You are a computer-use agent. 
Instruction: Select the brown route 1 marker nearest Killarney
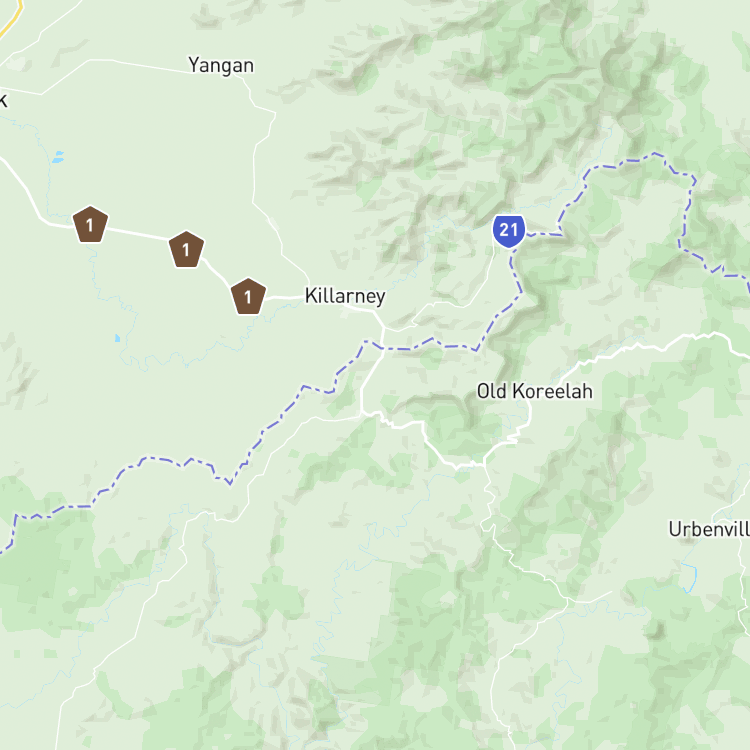coord(248,297)
